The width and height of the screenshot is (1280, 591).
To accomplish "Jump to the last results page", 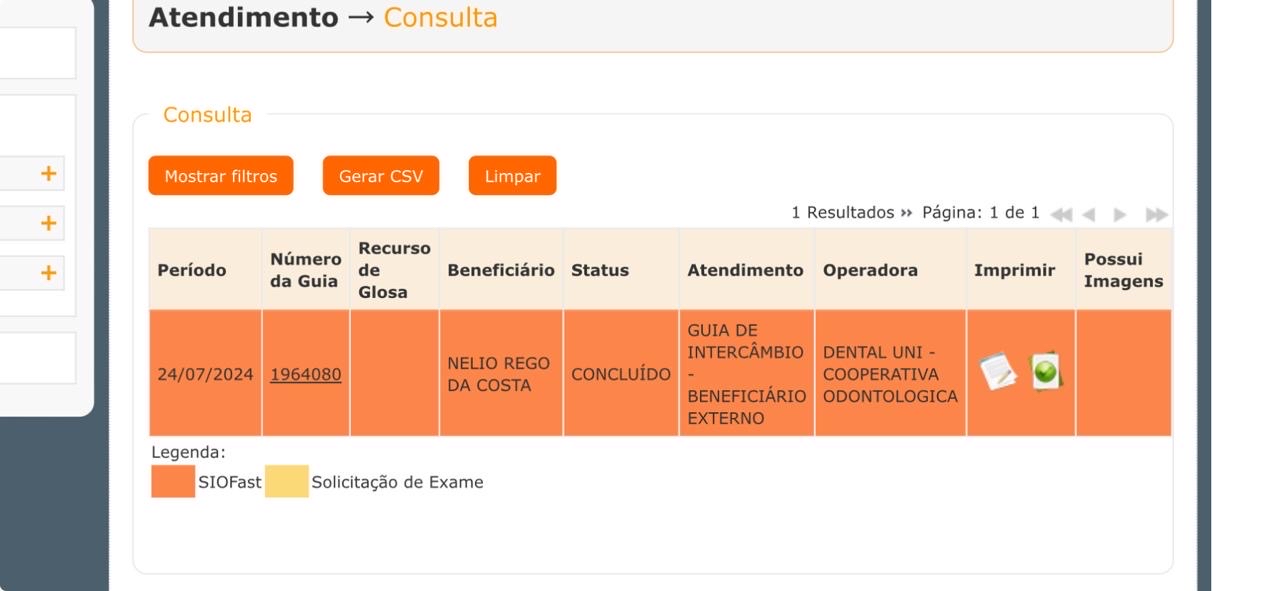I will click(x=1156, y=214).
